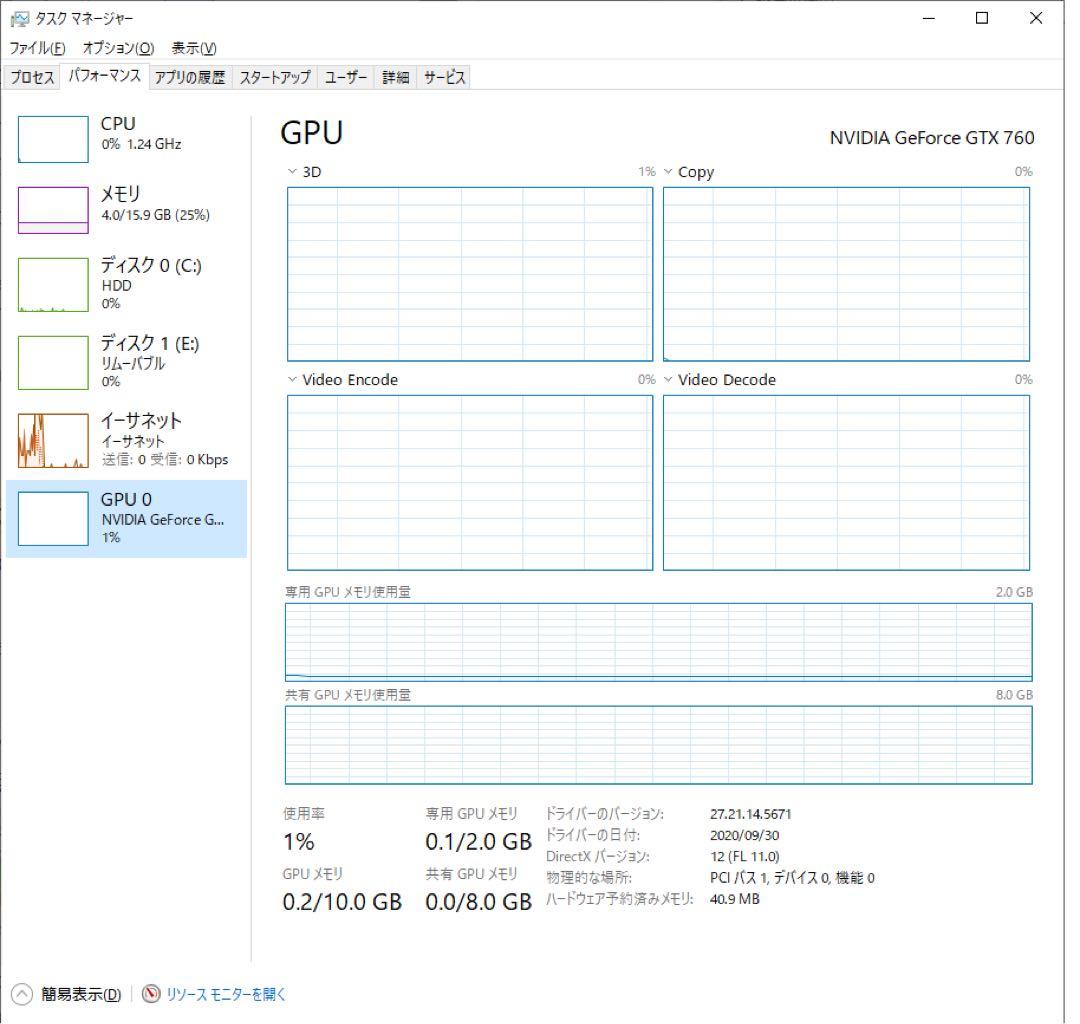Select ディスク 0 (C:) in the sidebar
Viewport: 1080px width, 1024px height.
[120, 283]
